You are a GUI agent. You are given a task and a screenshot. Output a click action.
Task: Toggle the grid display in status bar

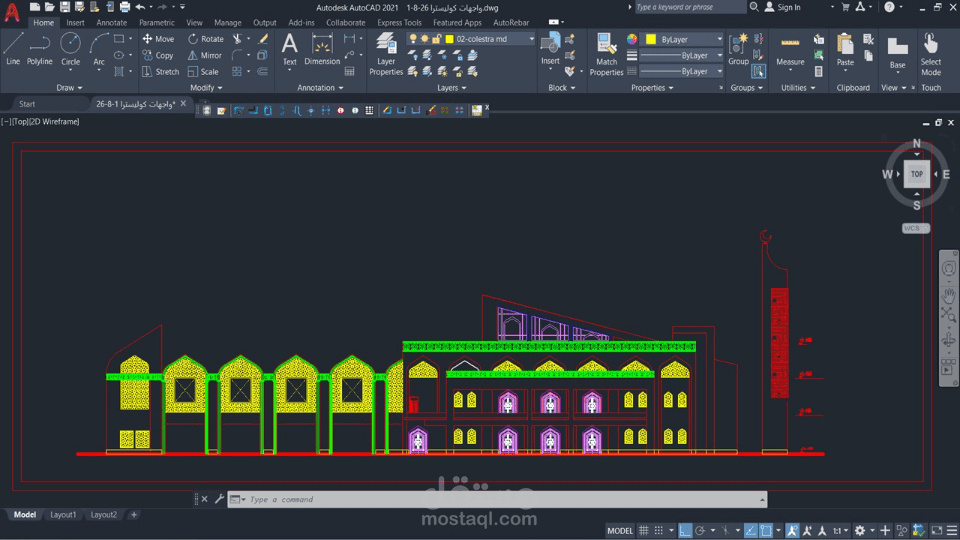pos(643,530)
